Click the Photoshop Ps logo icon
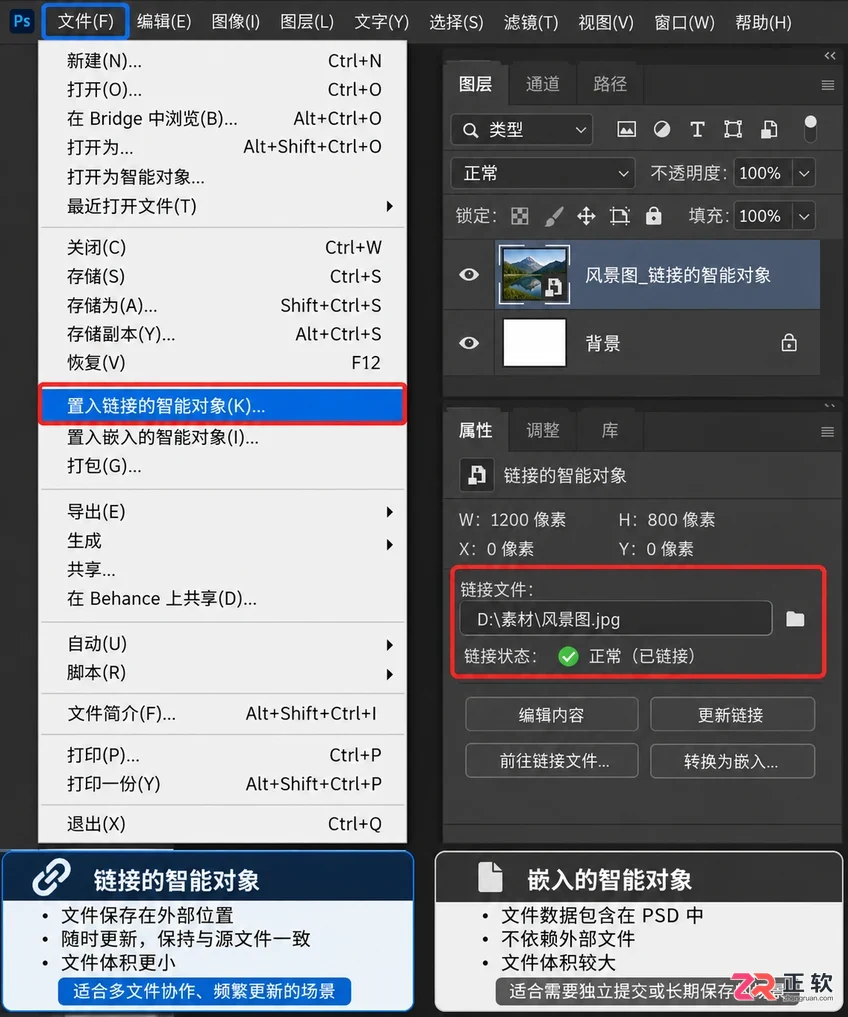This screenshot has width=848, height=1017. coord(21,21)
